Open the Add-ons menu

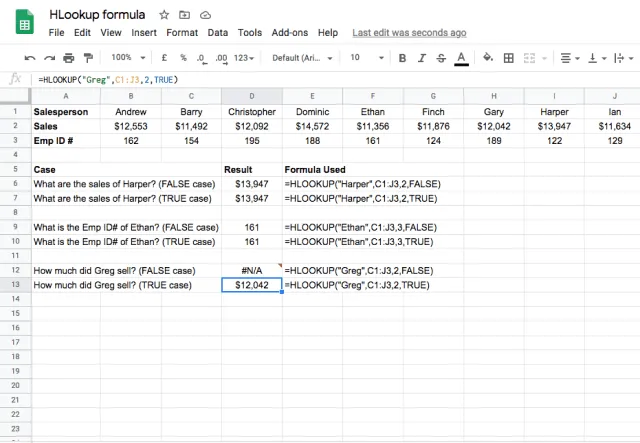(x=290, y=33)
